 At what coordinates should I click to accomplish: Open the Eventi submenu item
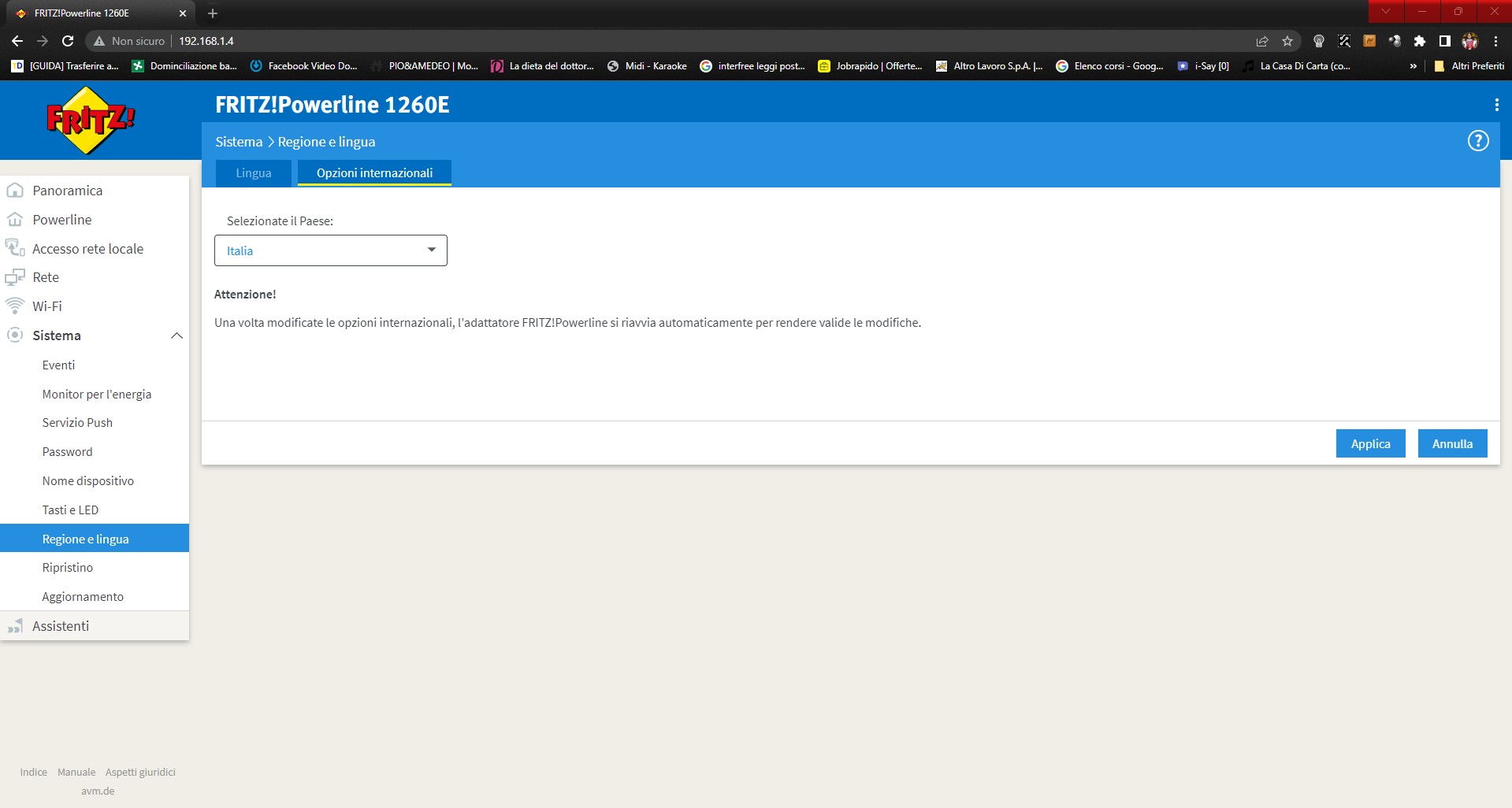58,365
